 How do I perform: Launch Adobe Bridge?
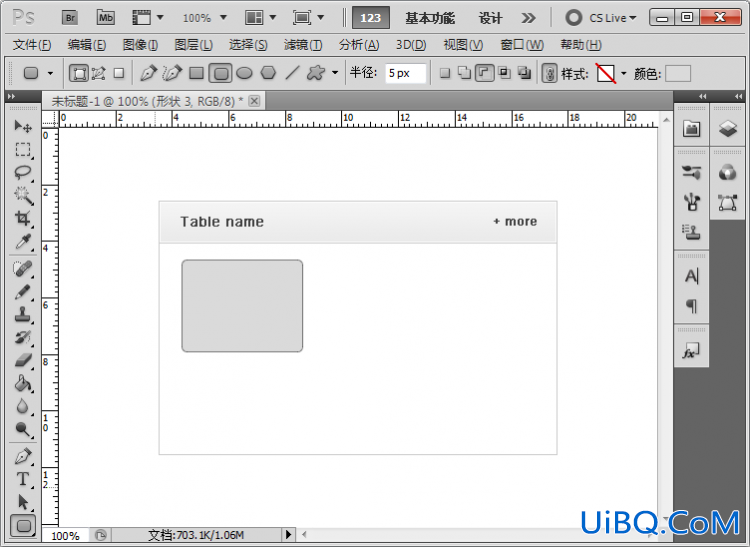tap(70, 18)
